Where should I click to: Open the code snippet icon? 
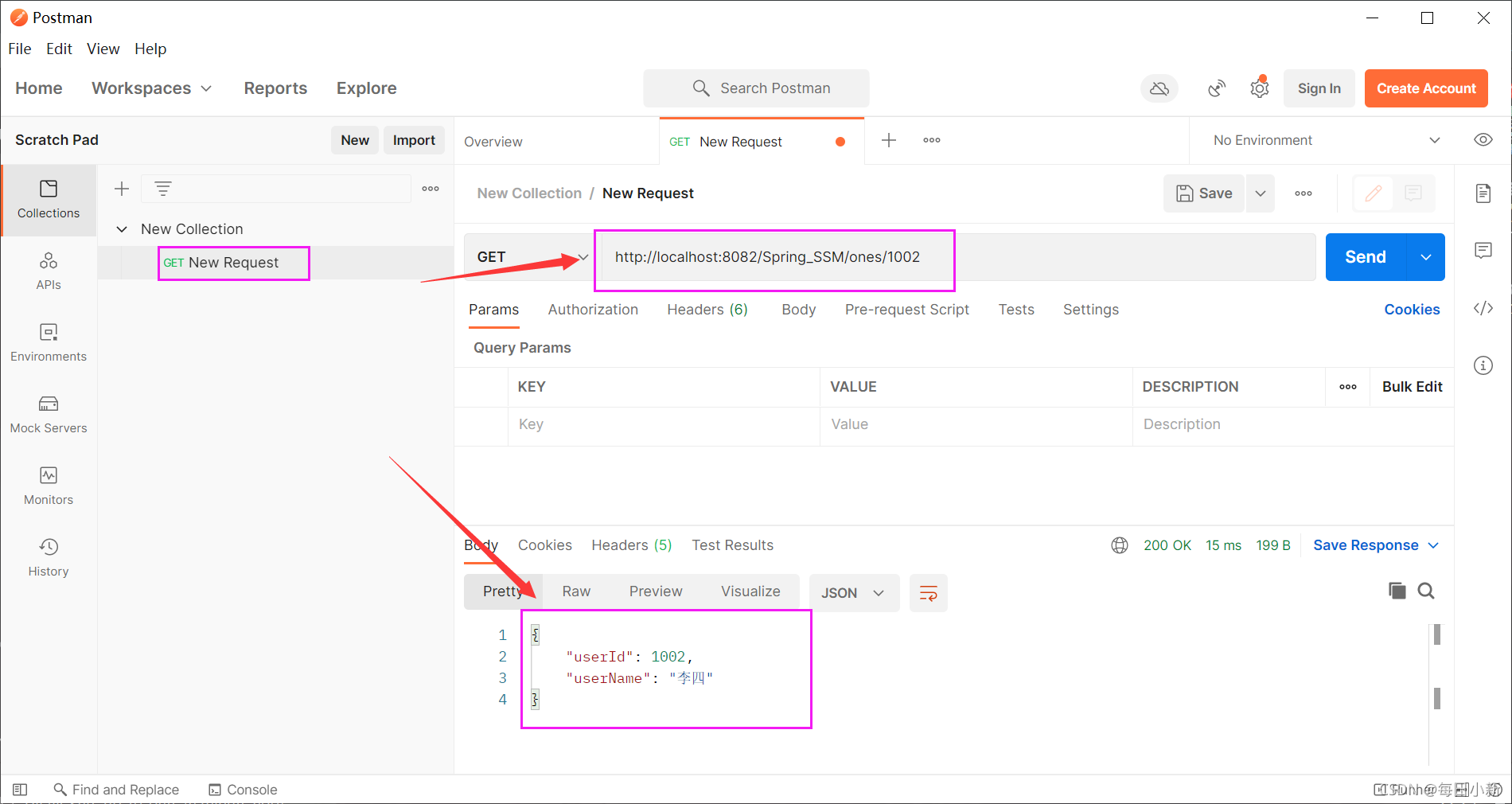tap(1483, 308)
